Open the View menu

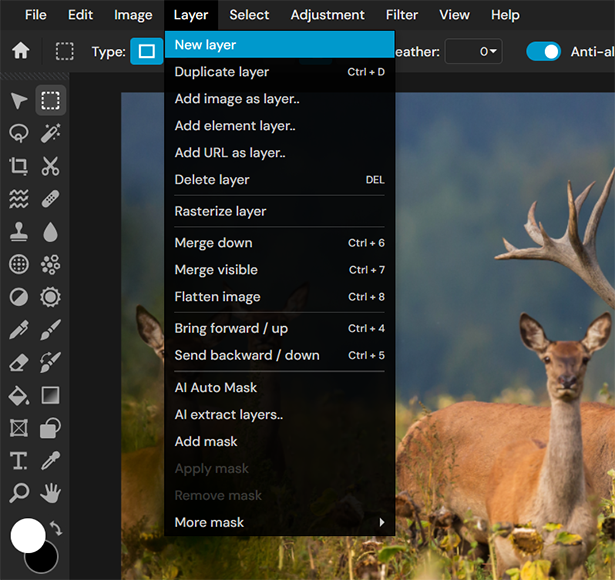pos(454,15)
